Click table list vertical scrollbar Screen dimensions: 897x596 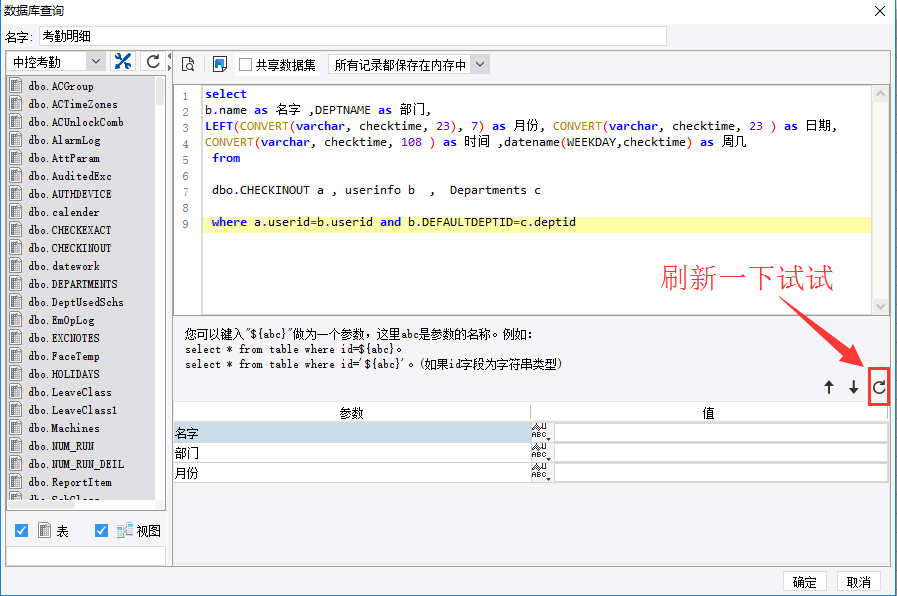[x=160, y=92]
